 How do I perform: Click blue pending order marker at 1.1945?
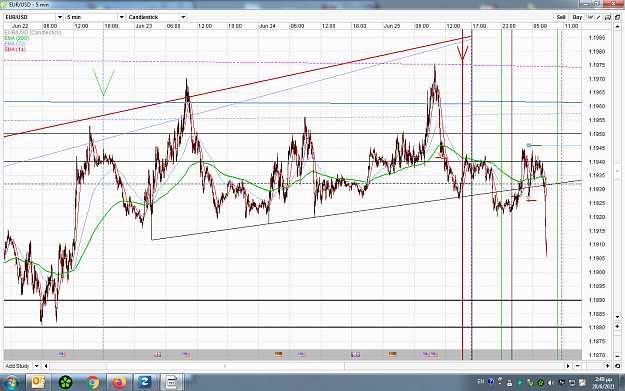pos(529,145)
